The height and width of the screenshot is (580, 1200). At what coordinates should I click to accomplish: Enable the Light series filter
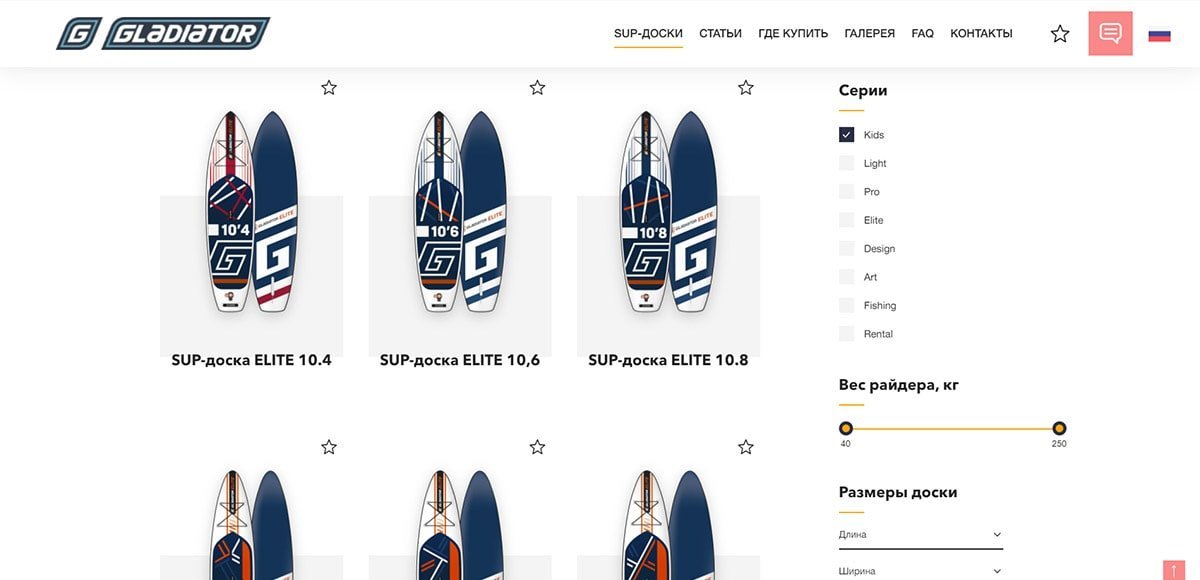[x=847, y=163]
